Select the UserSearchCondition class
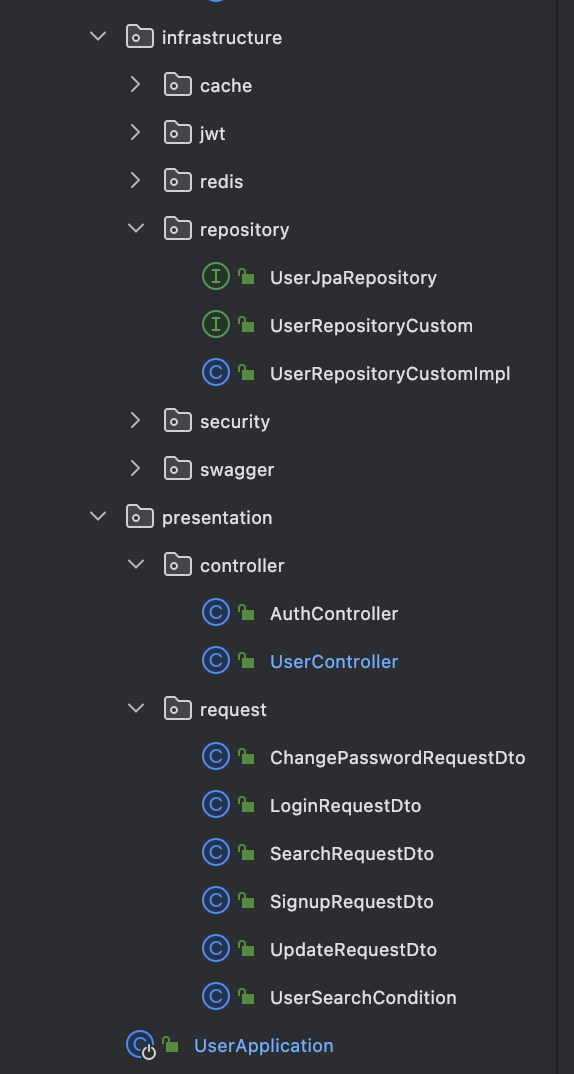This screenshot has height=1074, width=574. (363, 997)
